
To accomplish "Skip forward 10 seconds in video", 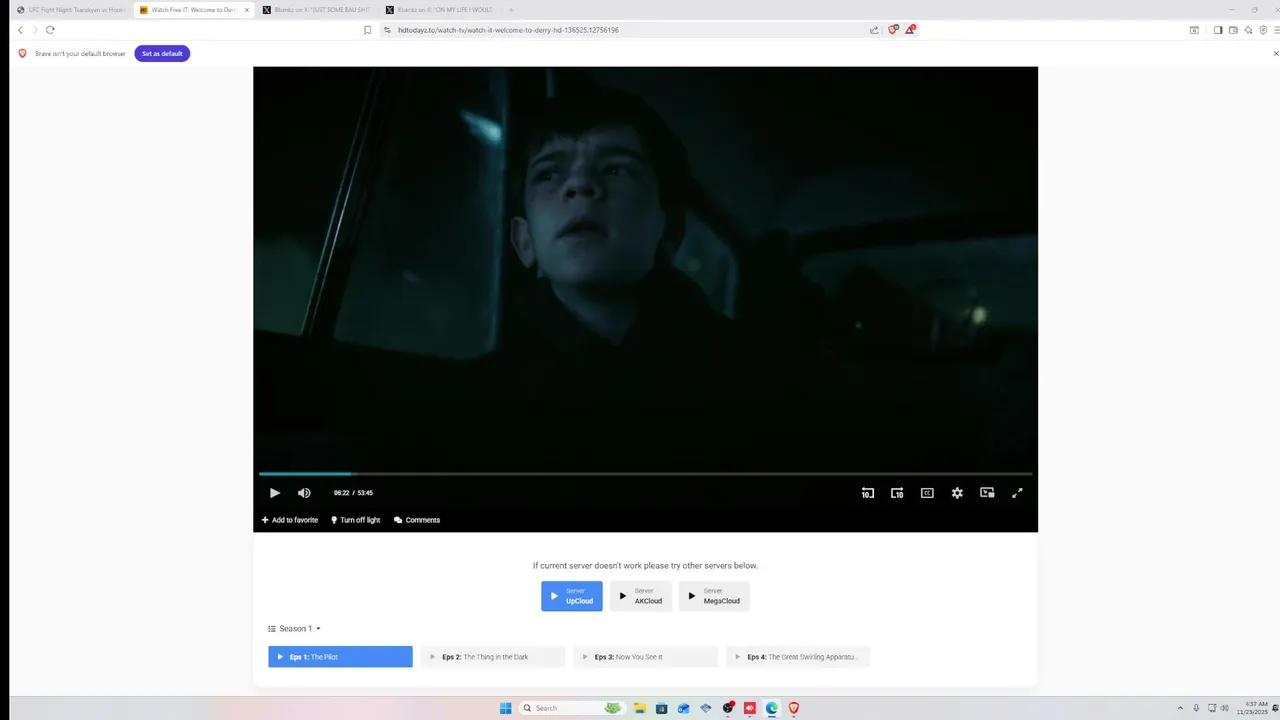I will [897, 493].
